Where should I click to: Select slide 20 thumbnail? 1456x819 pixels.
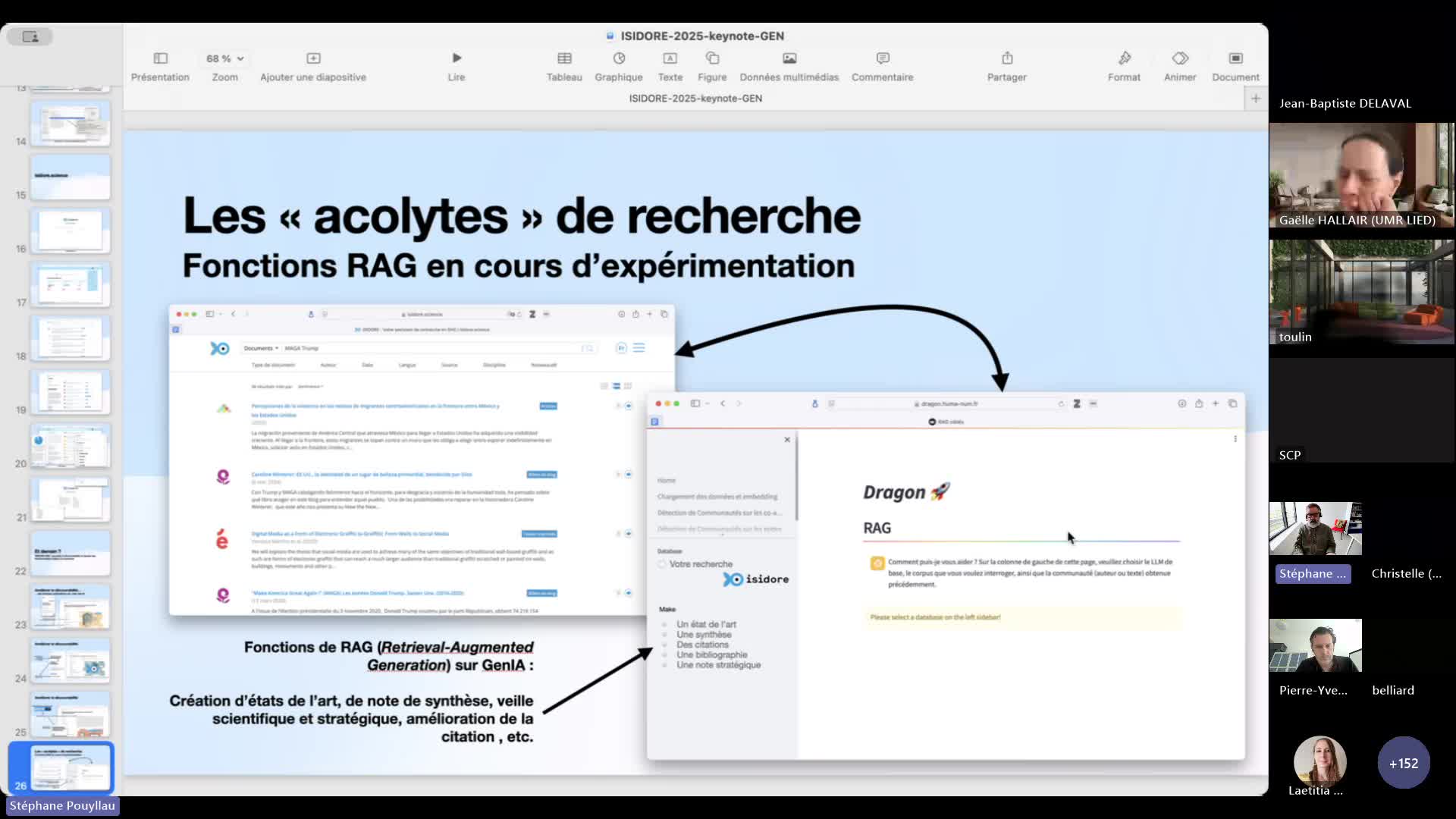[x=71, y=446]
